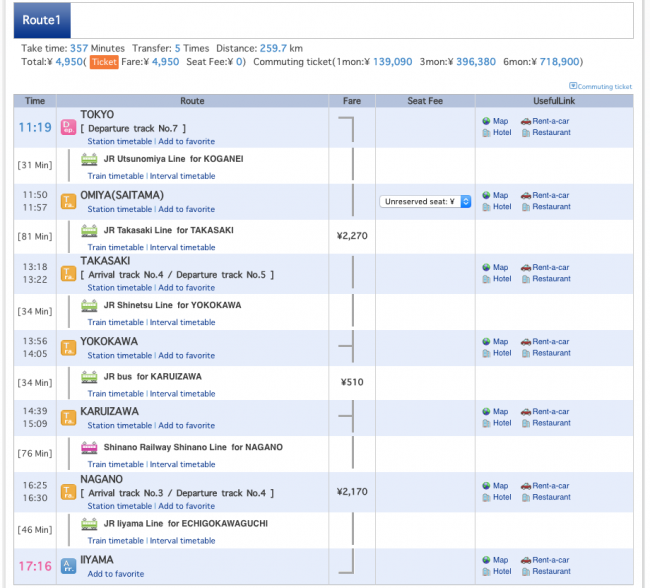
Task: Open Interval timetable for JR bus
Action: [182, 394]
